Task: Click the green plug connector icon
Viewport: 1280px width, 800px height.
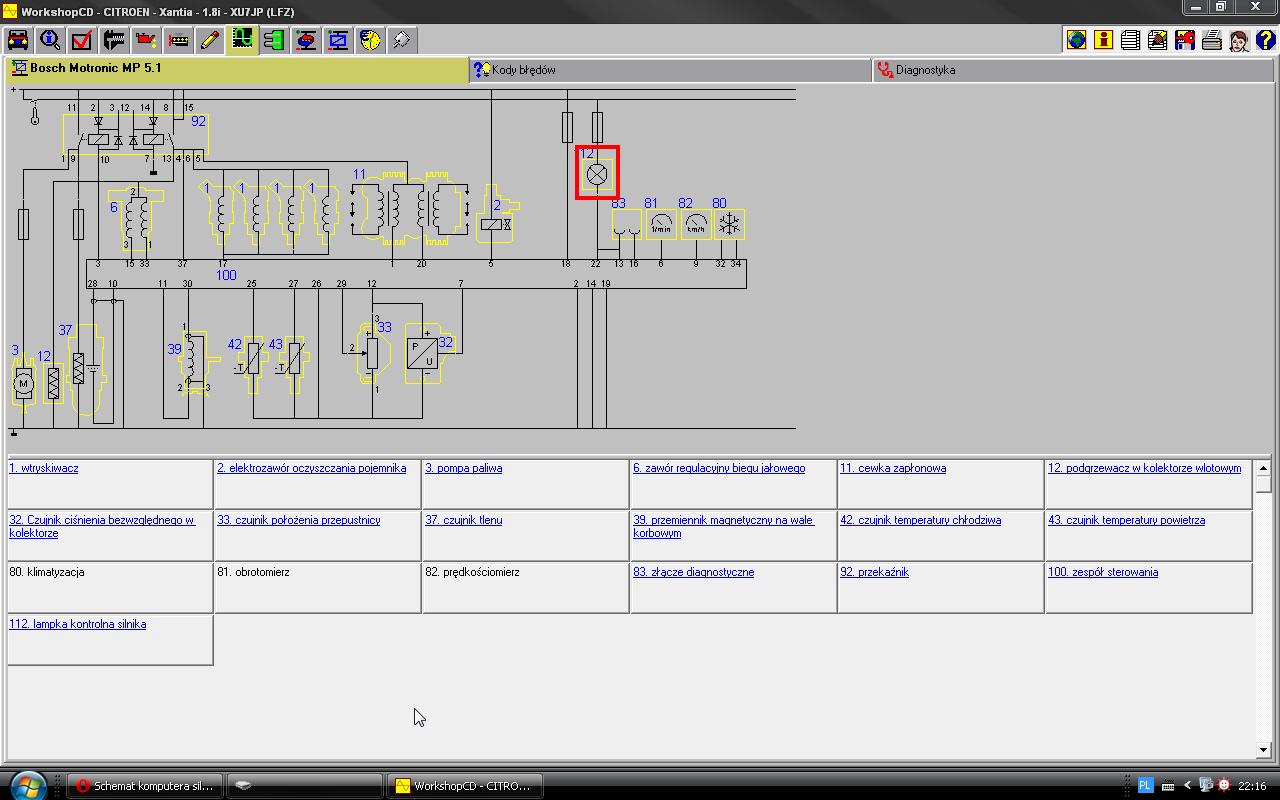Action: tap(274, 40)
